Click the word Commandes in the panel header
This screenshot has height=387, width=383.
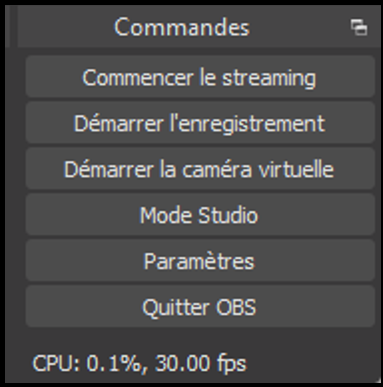(182, 27)
